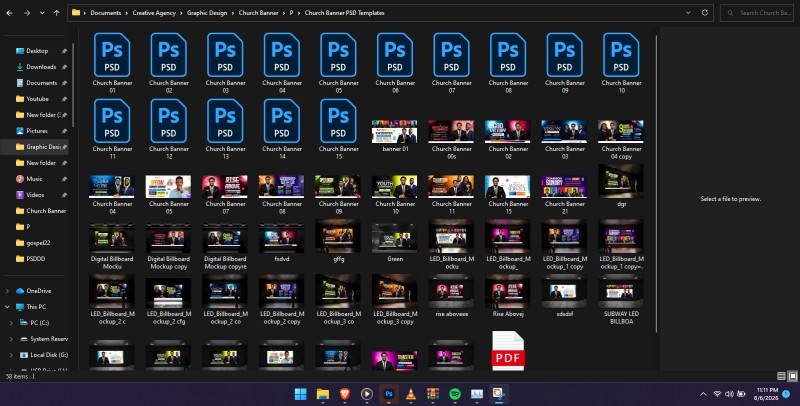Open VLC media player from taskbar

point(411,394)
